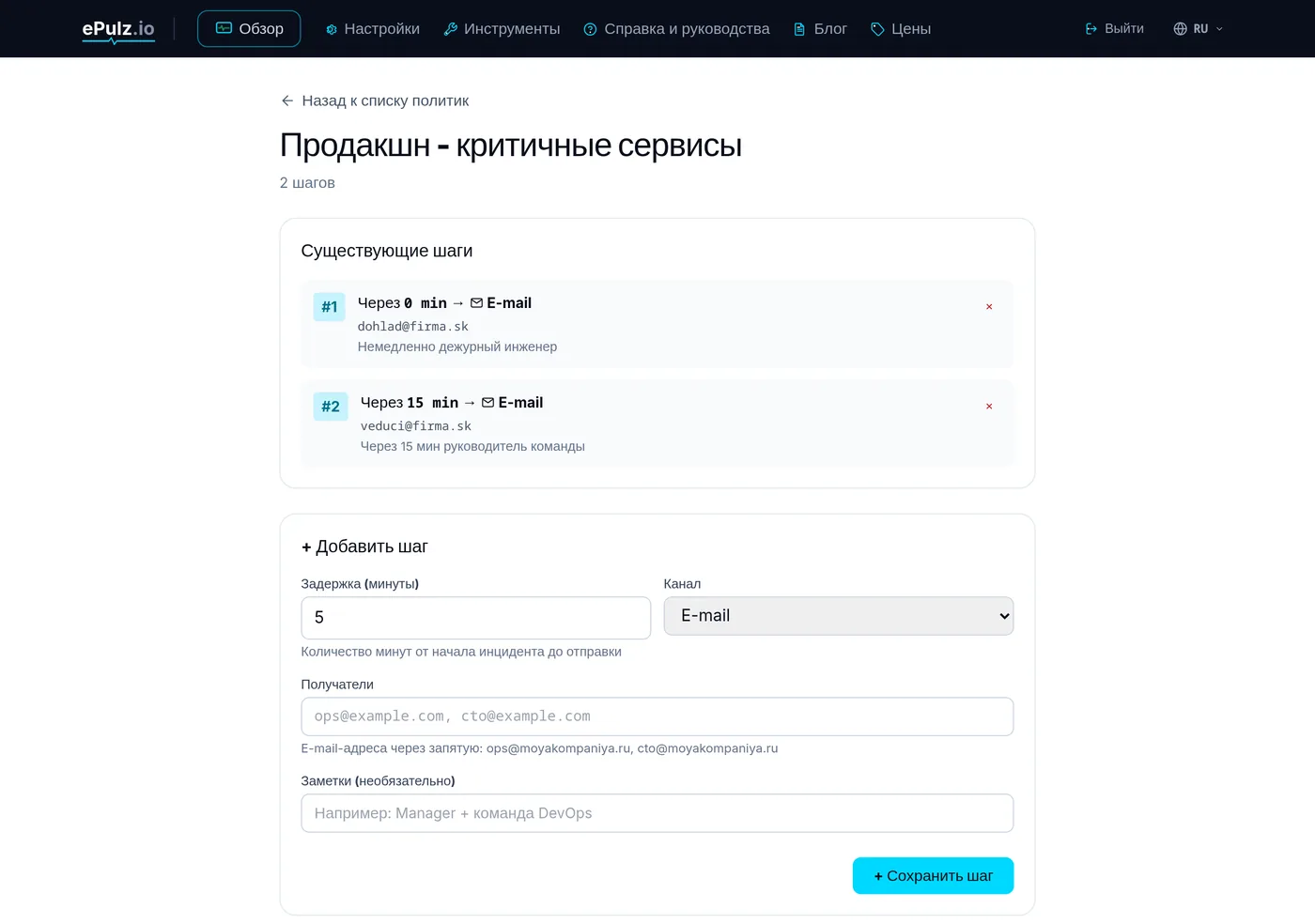The image size is (1315, 924).
Task: Click the #1 step badge
Action: pos(330,306)
